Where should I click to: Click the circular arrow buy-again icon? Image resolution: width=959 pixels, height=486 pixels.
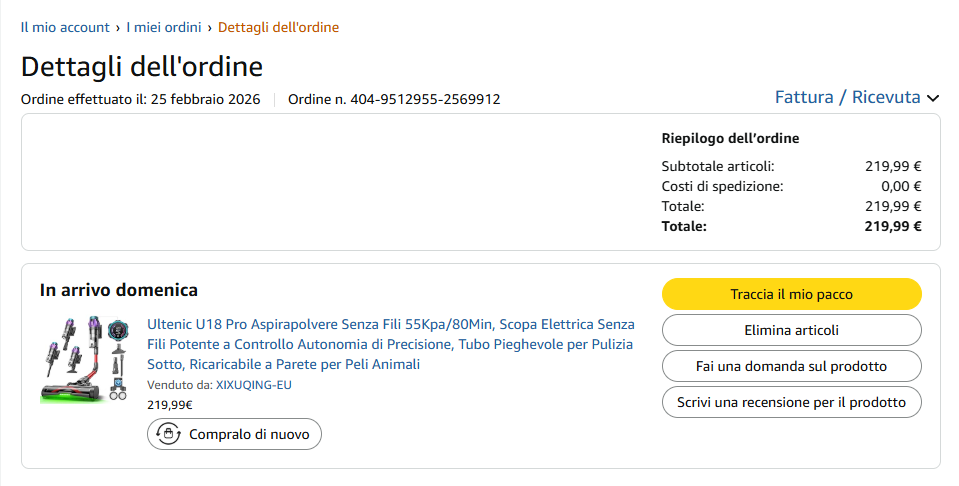[x=169, y=434]
